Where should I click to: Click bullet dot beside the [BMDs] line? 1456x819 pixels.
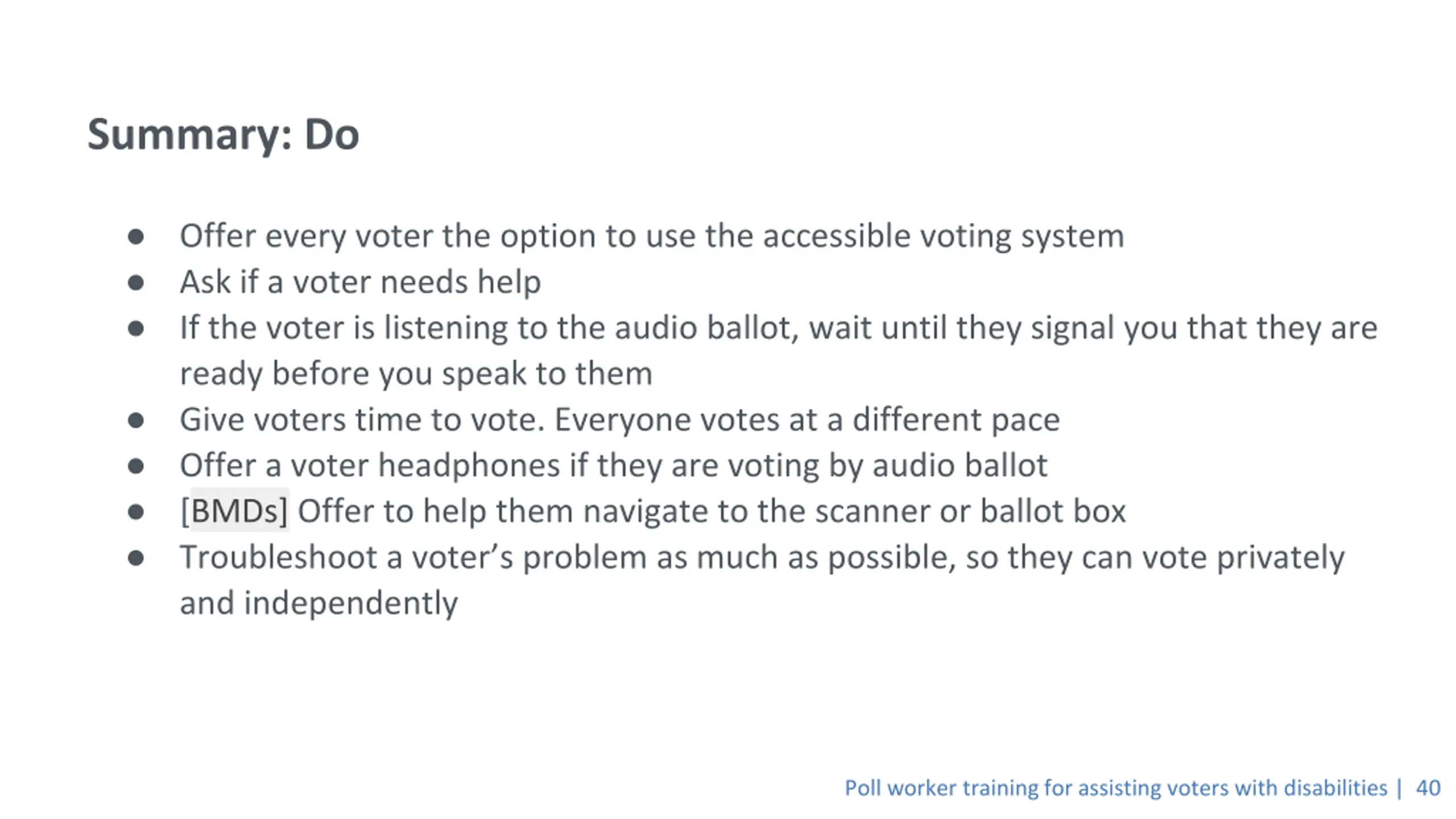pos(135,512)
